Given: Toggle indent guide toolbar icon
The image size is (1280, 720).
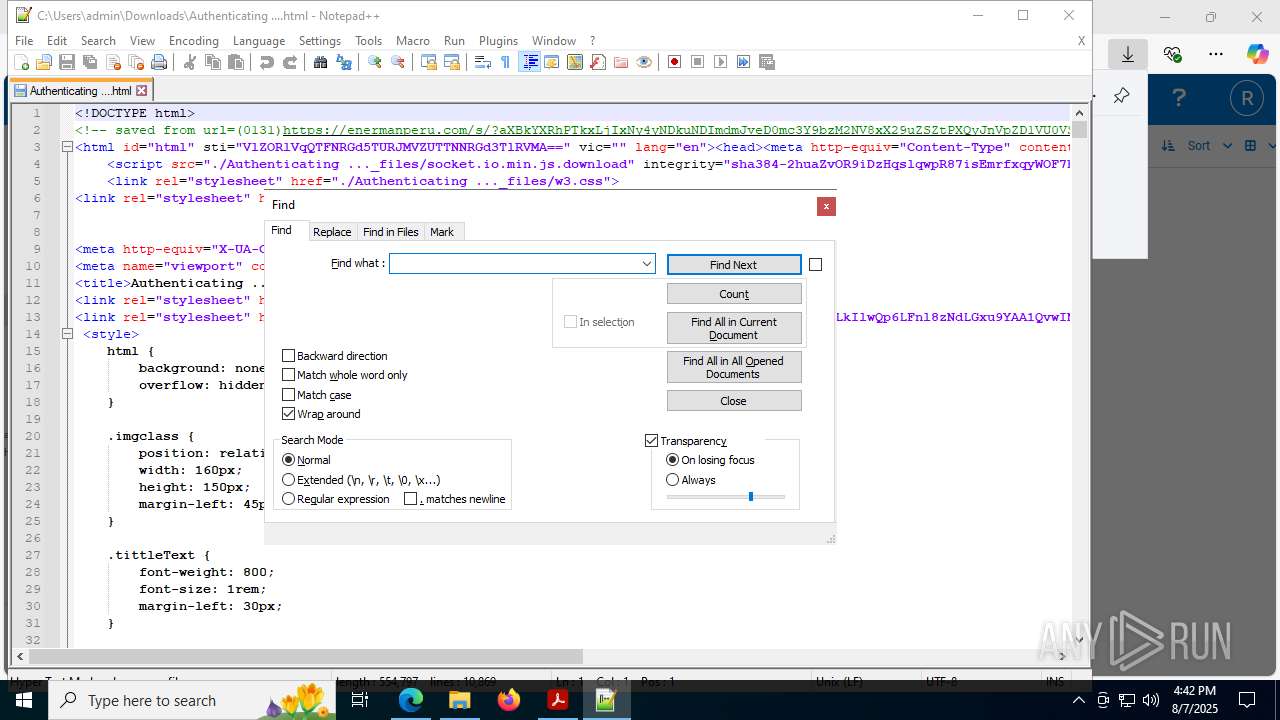Looking at the screenshot, I should 530,62.
